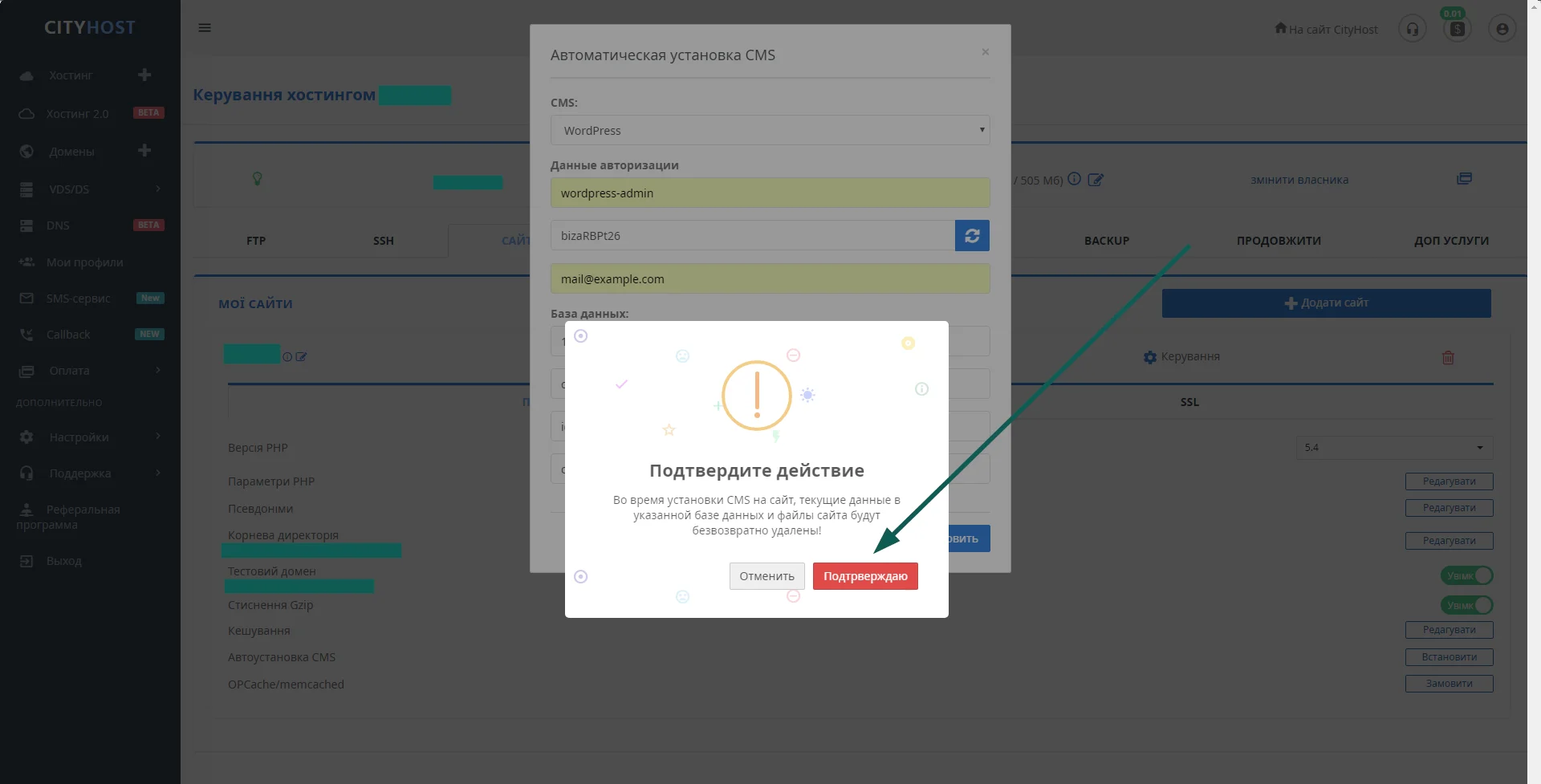
Task: Toggle the Тестовий домен switch
Action: coord(1466,575)
